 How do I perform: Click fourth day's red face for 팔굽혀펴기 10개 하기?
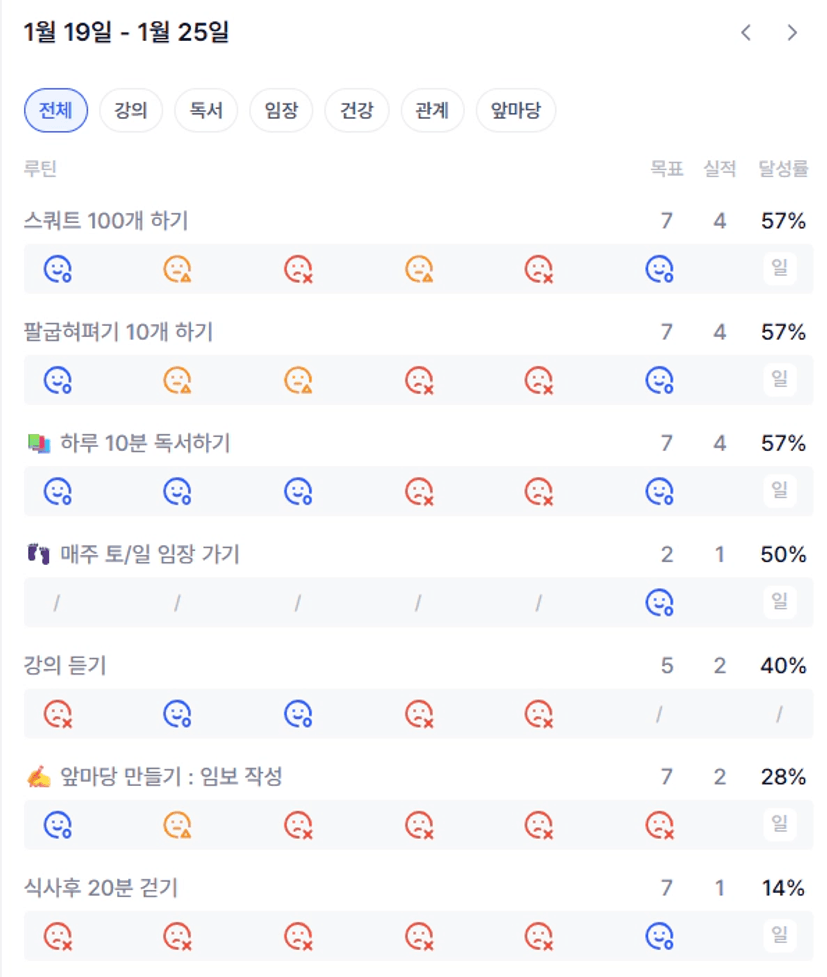point(418,380)
